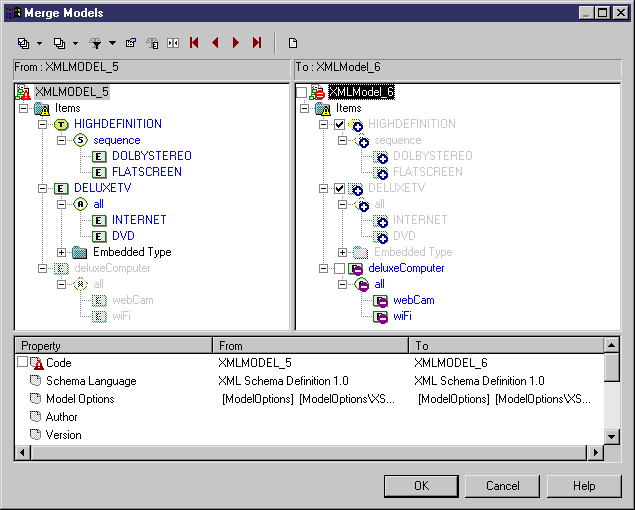The image size is (635, 510).
Task: Click the Deselect All toolbar icon
Action: (60, 43)
